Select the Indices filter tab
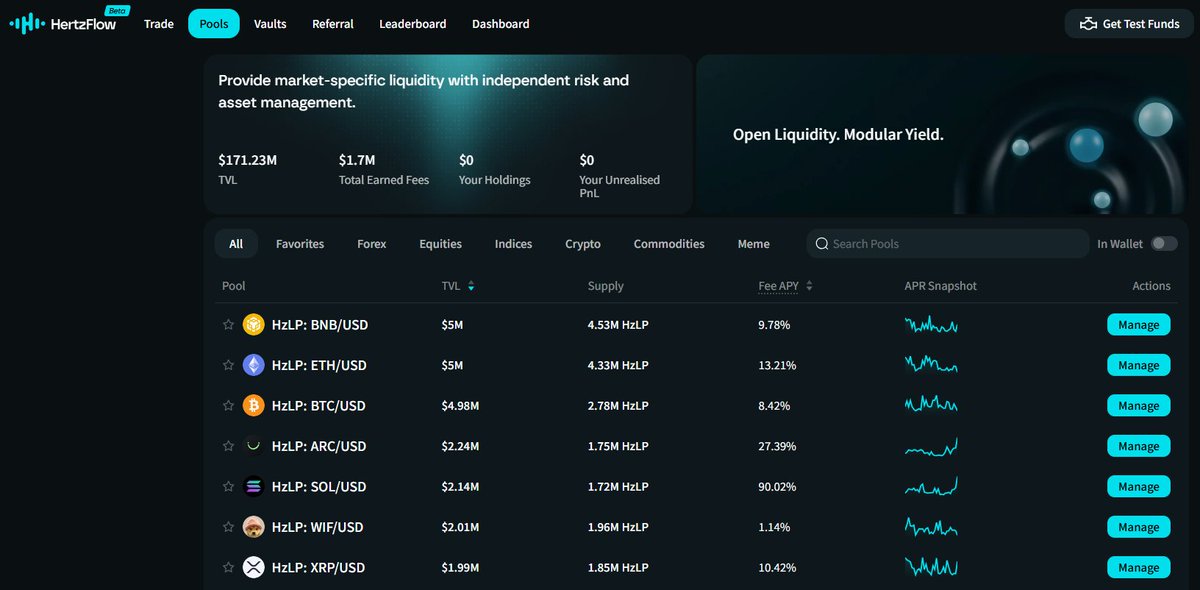Screen dimensions: 1200x590 point(514,244)
